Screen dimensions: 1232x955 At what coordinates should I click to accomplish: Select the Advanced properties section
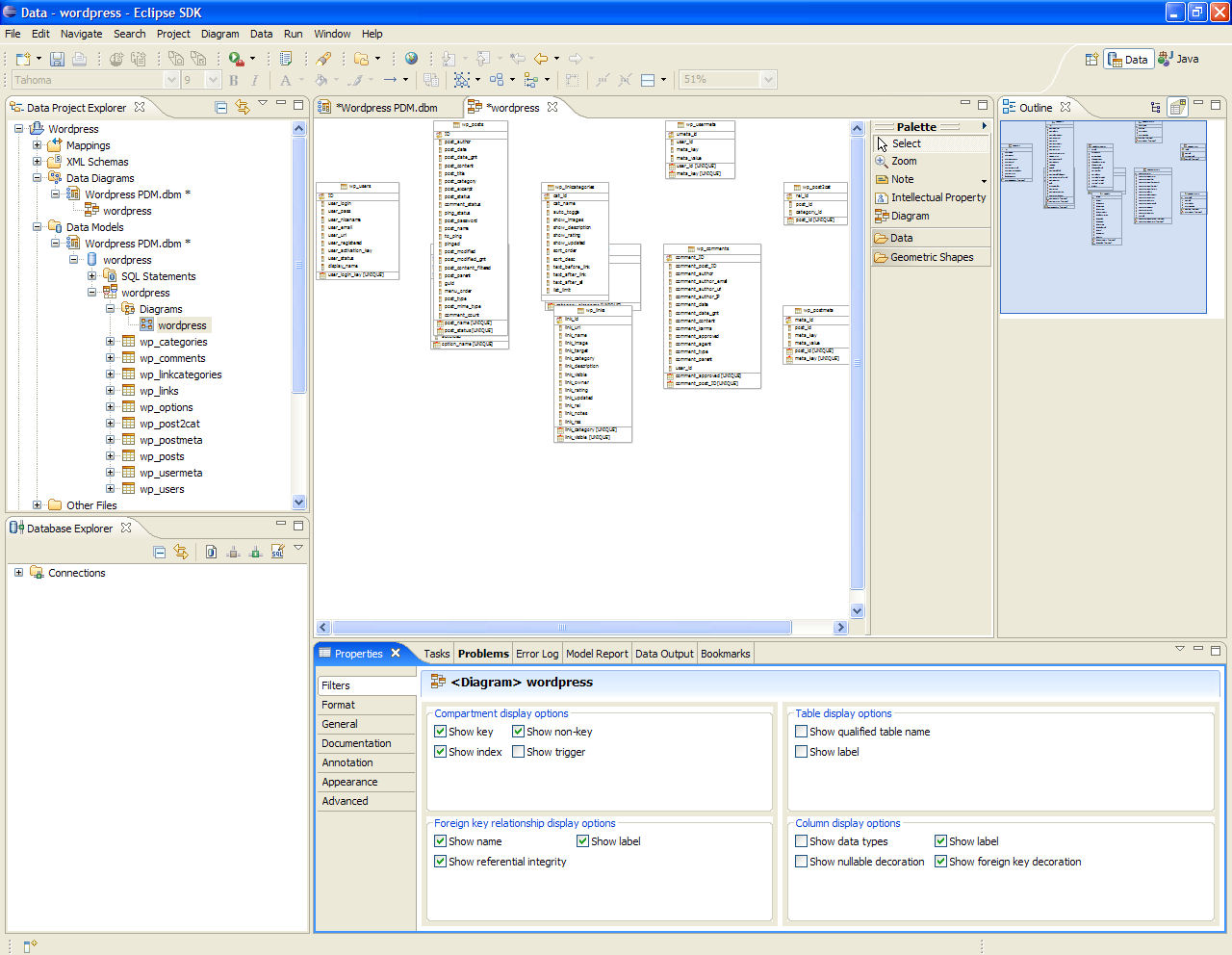(367, 801)
